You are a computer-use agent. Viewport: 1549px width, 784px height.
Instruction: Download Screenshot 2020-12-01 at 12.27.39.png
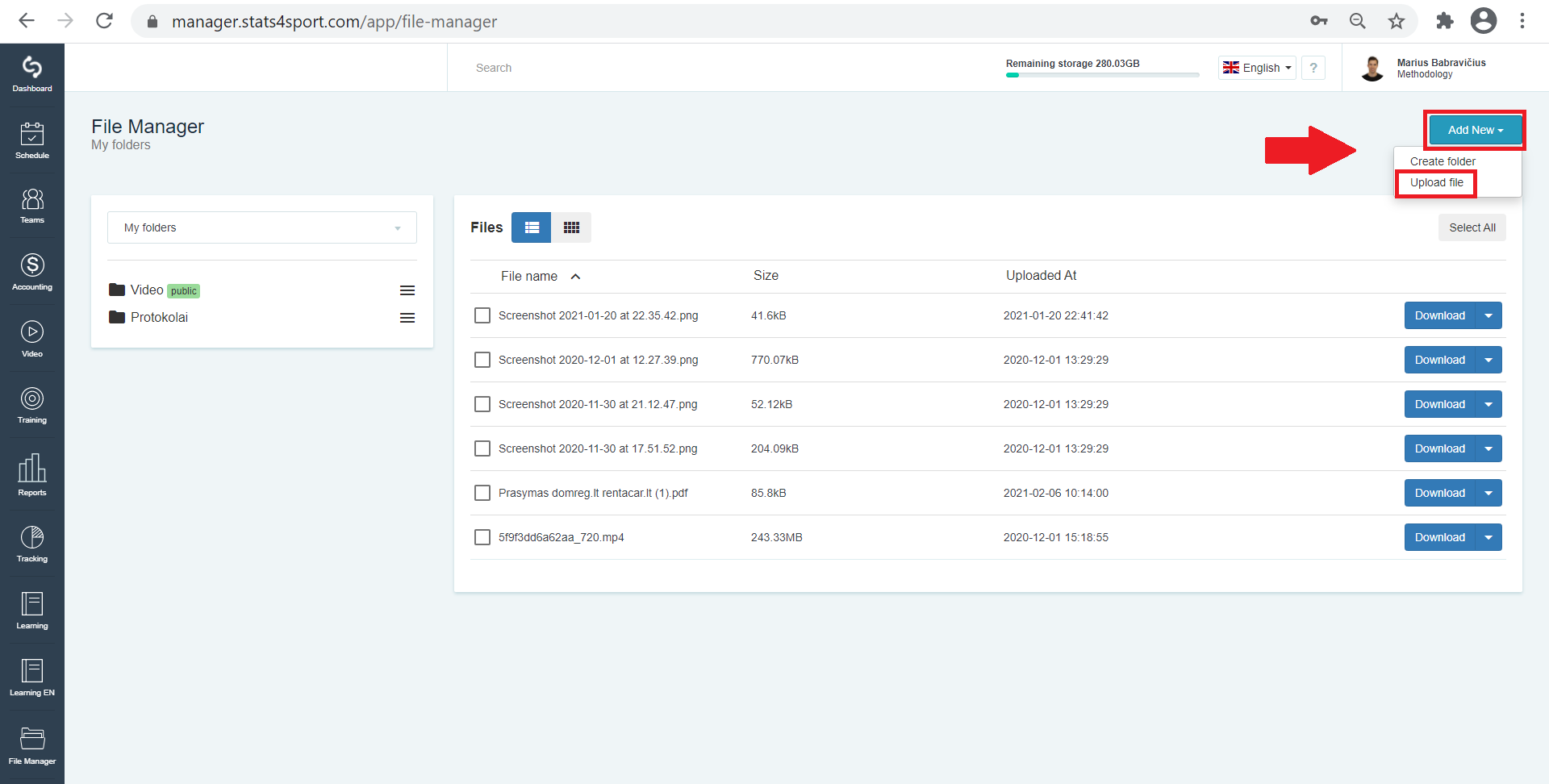[1440, 360]
